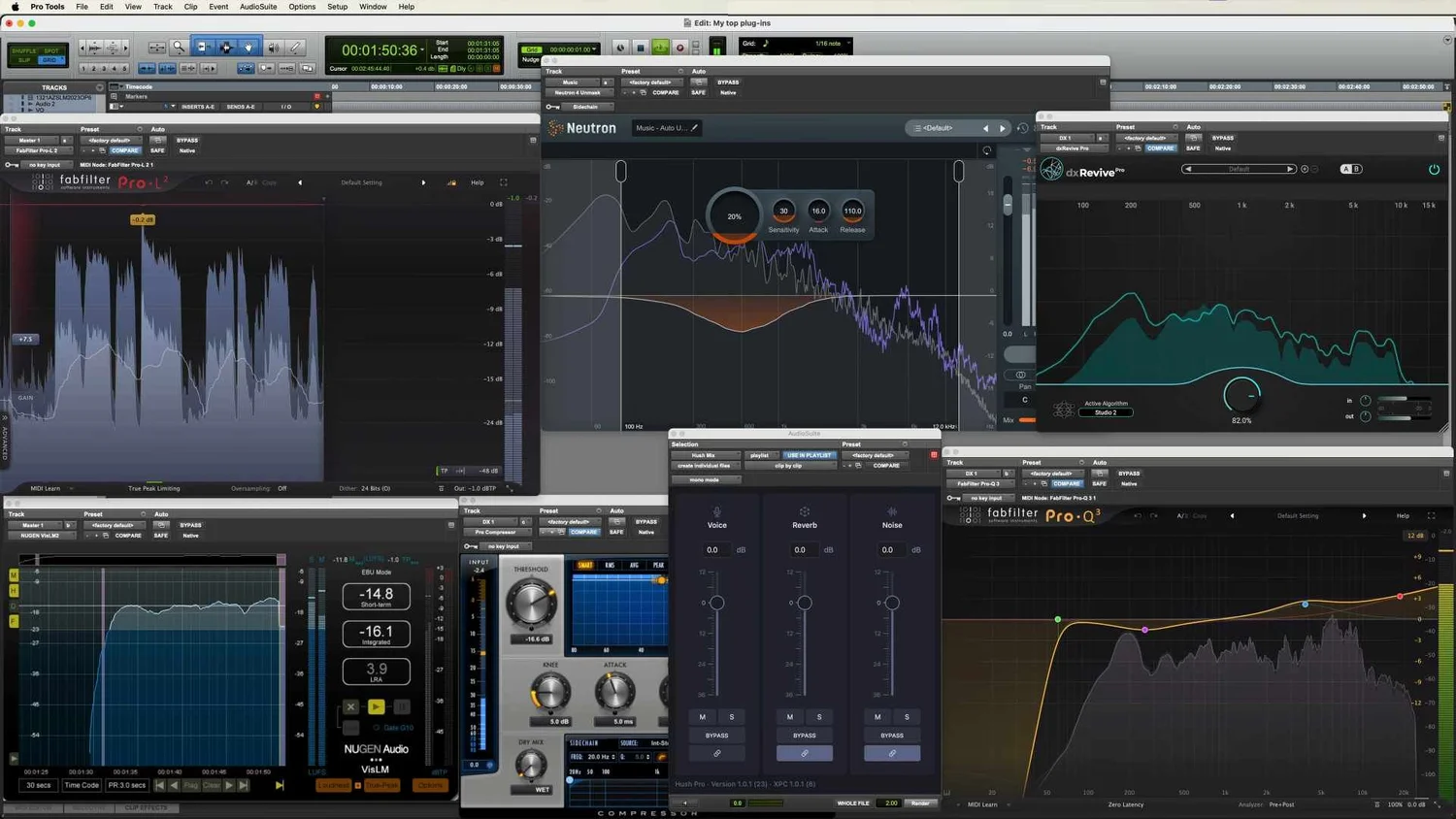This screenshot has height=819, width=1456.
Task: Enable Slip edit mode
Action: pyautogui.click(x=23, y=60)
